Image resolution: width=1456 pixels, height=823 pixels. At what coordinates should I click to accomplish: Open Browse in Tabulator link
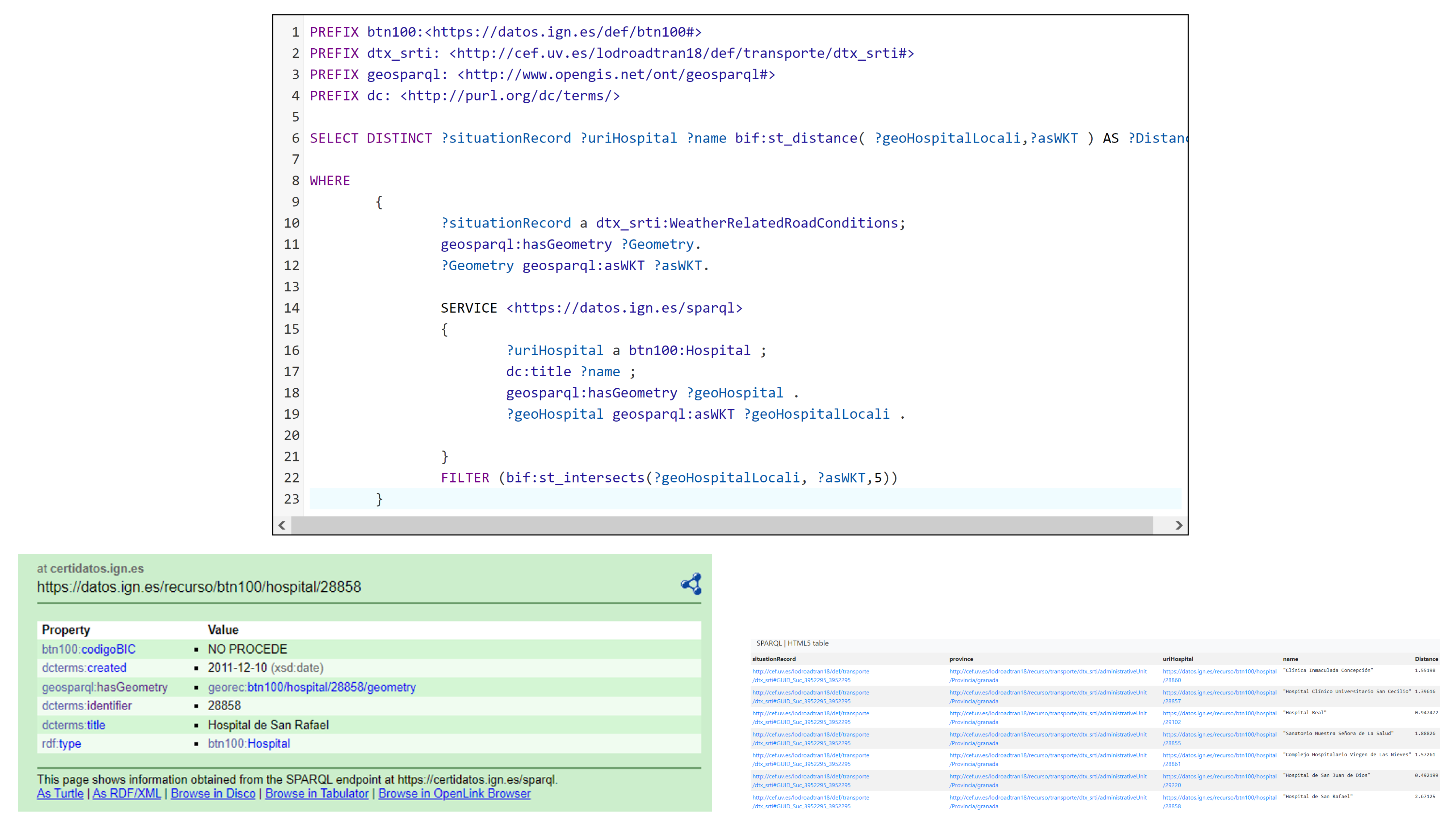pos(317,794)
